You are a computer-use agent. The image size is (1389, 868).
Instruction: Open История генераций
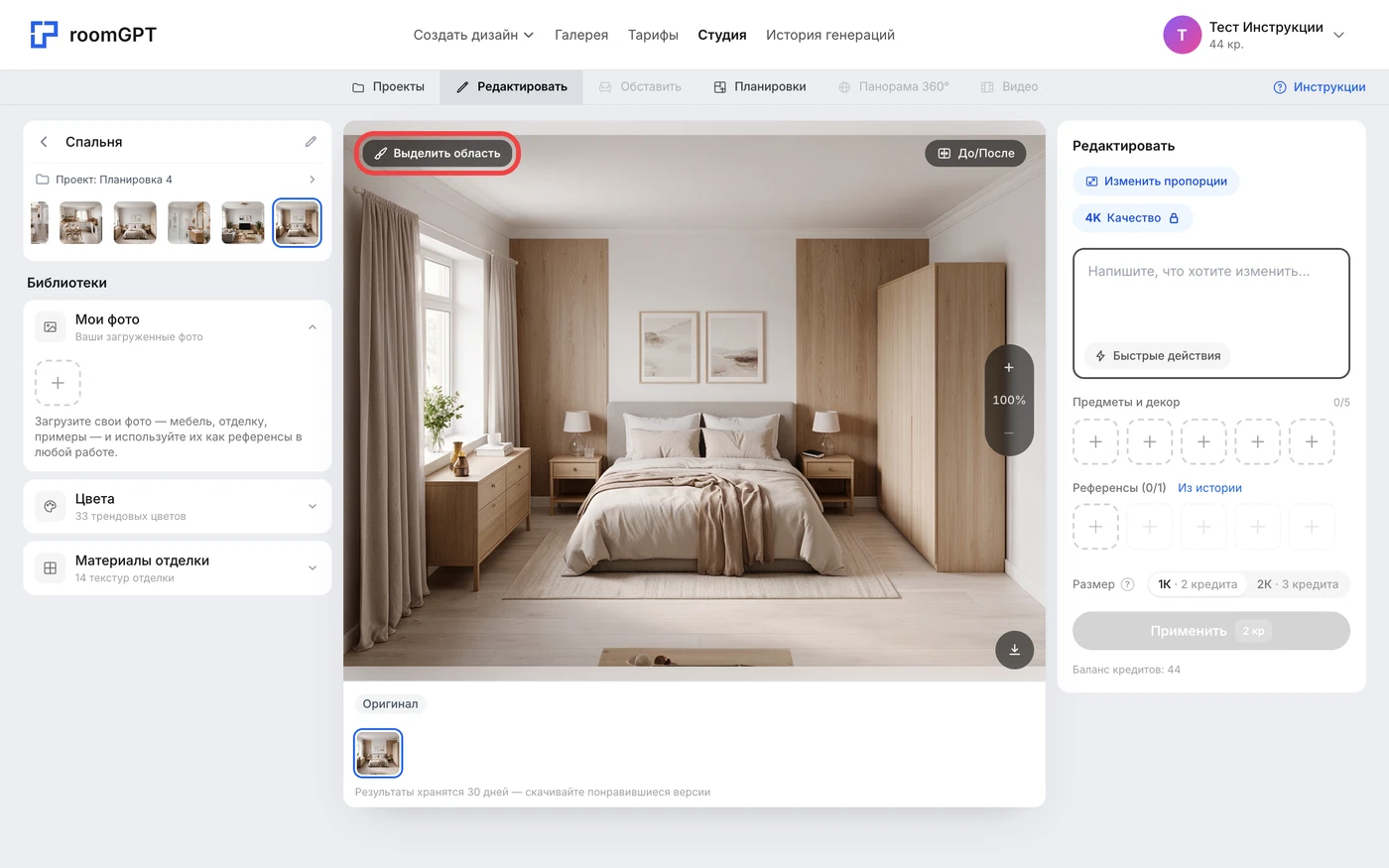(x=830, y=35)
